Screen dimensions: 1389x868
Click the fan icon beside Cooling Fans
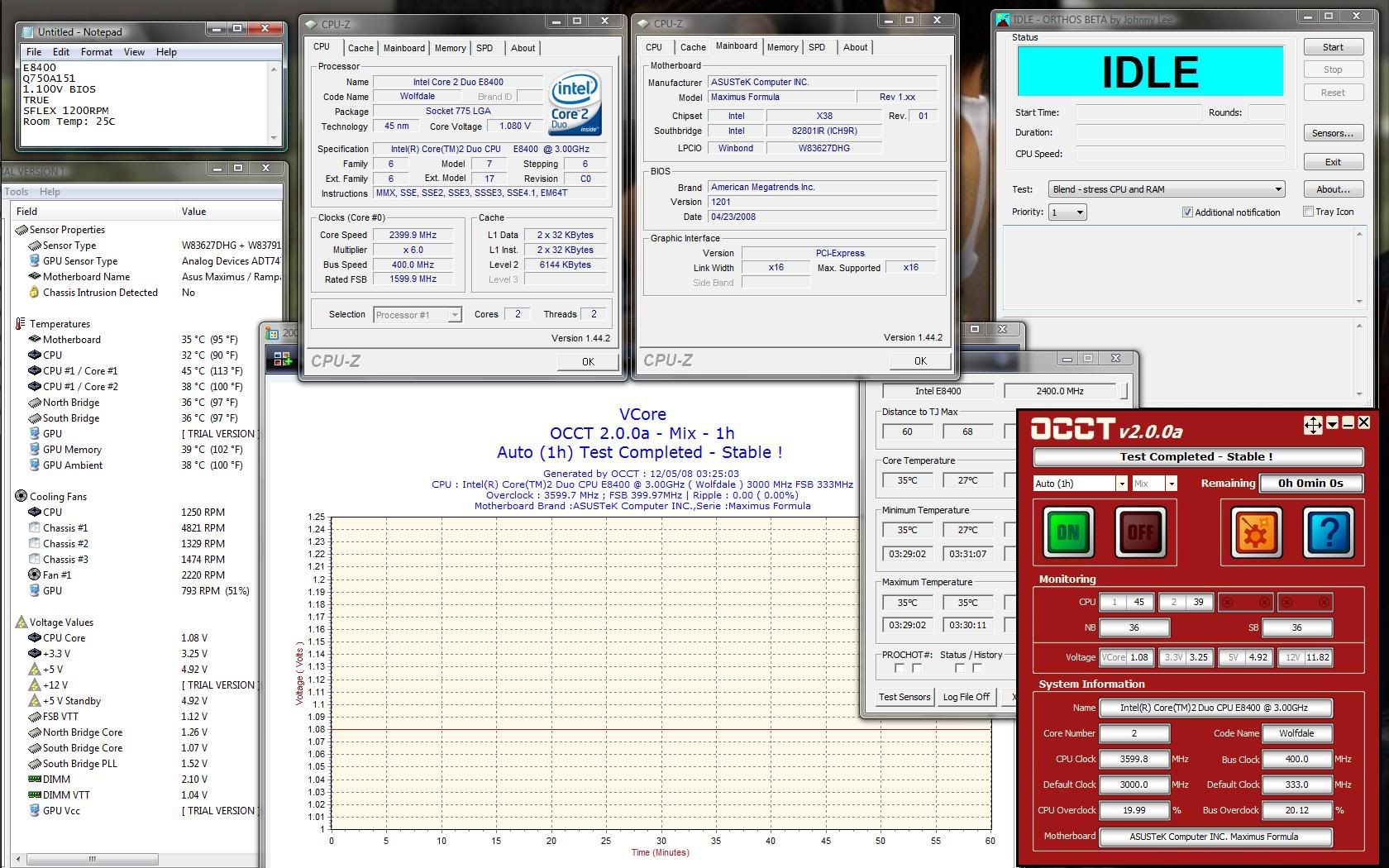point(21,496)
